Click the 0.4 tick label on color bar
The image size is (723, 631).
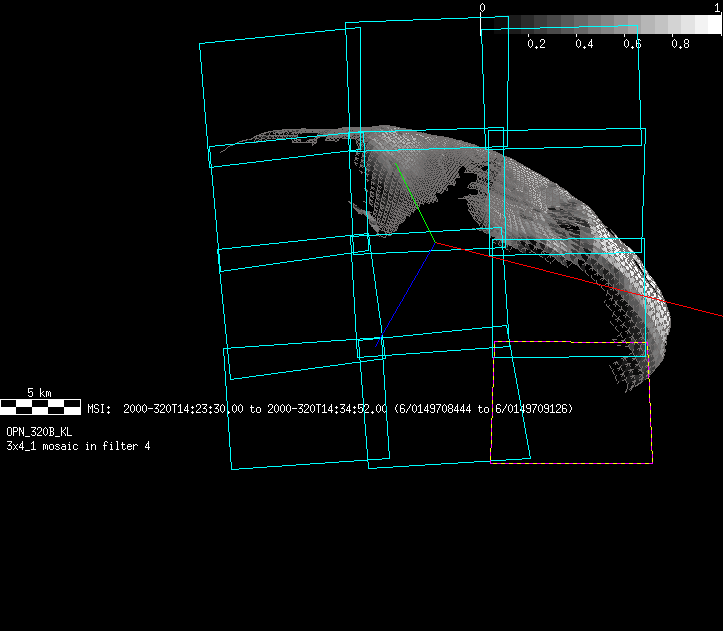(x=584, y=44)
